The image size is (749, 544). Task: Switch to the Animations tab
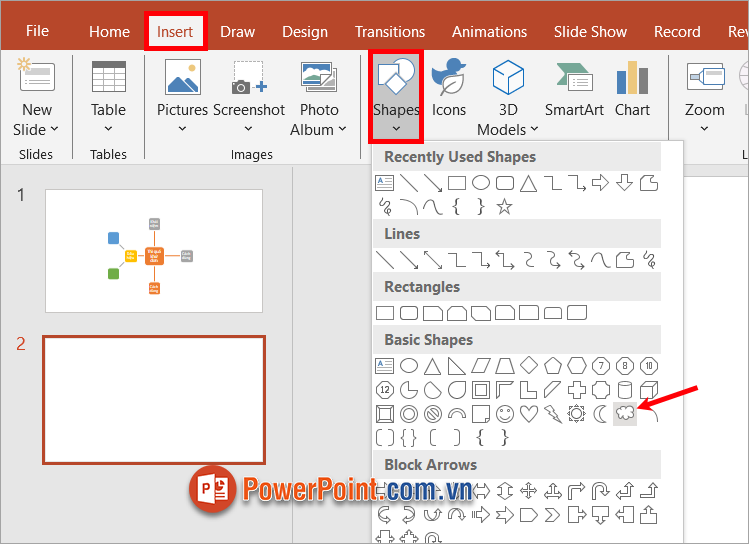(x=489, y=32)
